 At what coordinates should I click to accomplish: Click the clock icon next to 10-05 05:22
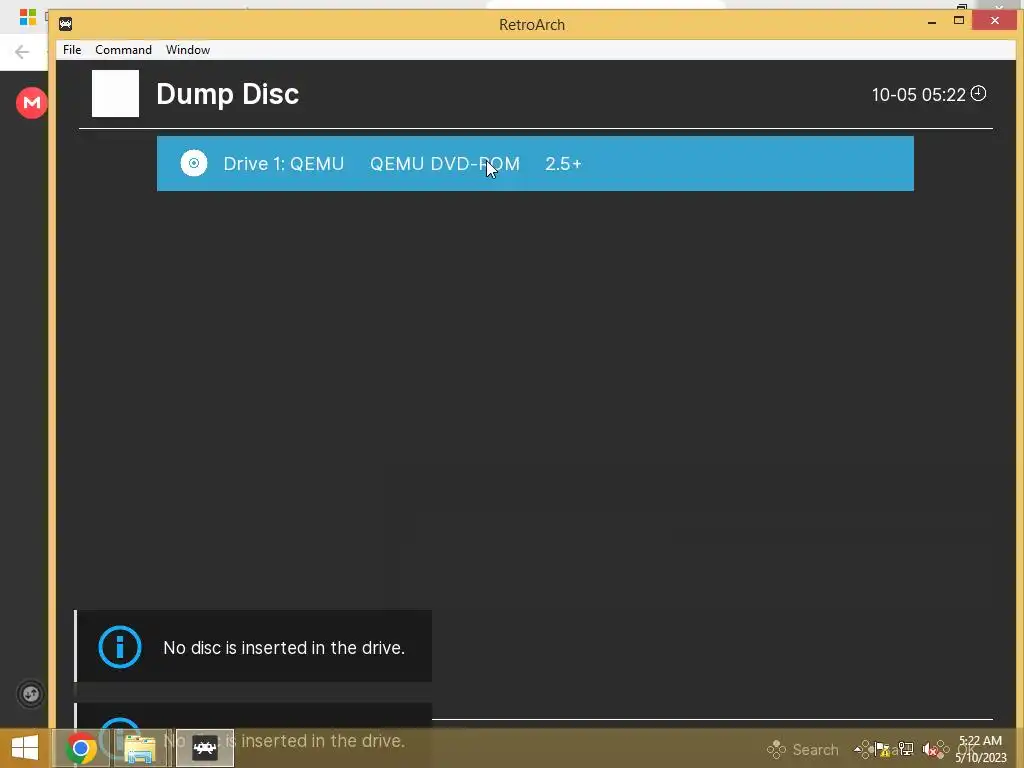(978, 93)
